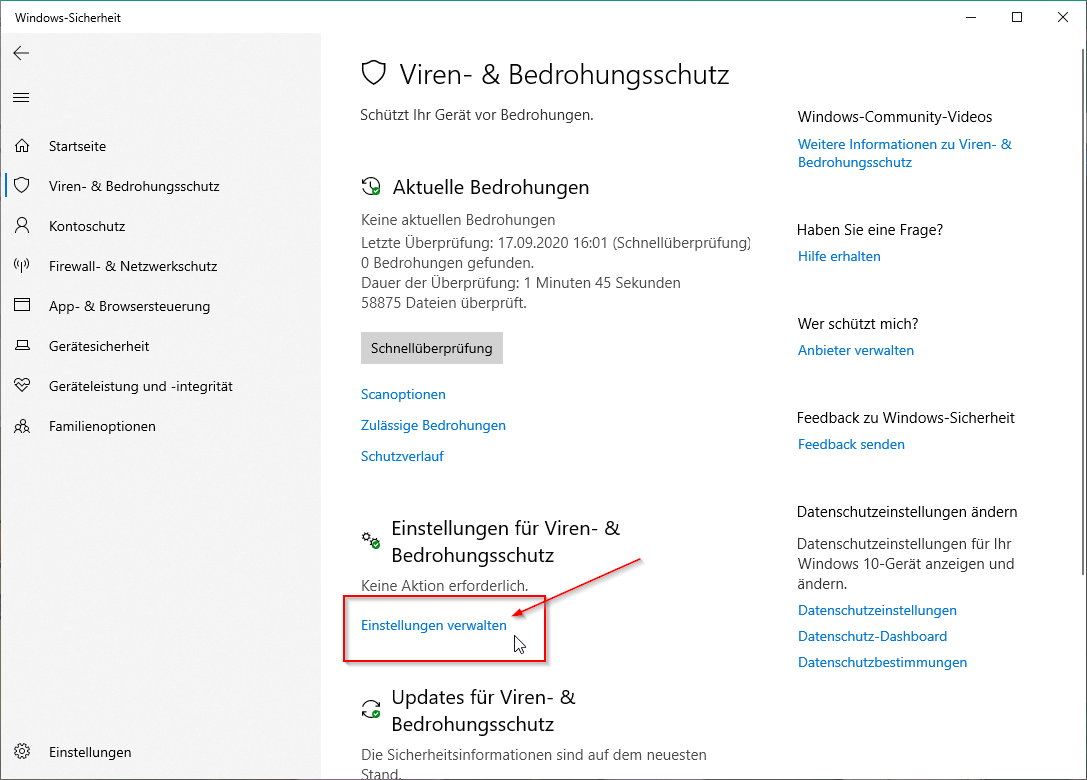Viewport: 1087px width, 780px height.
Task: Click Feedback senden link
Action: 851,444
